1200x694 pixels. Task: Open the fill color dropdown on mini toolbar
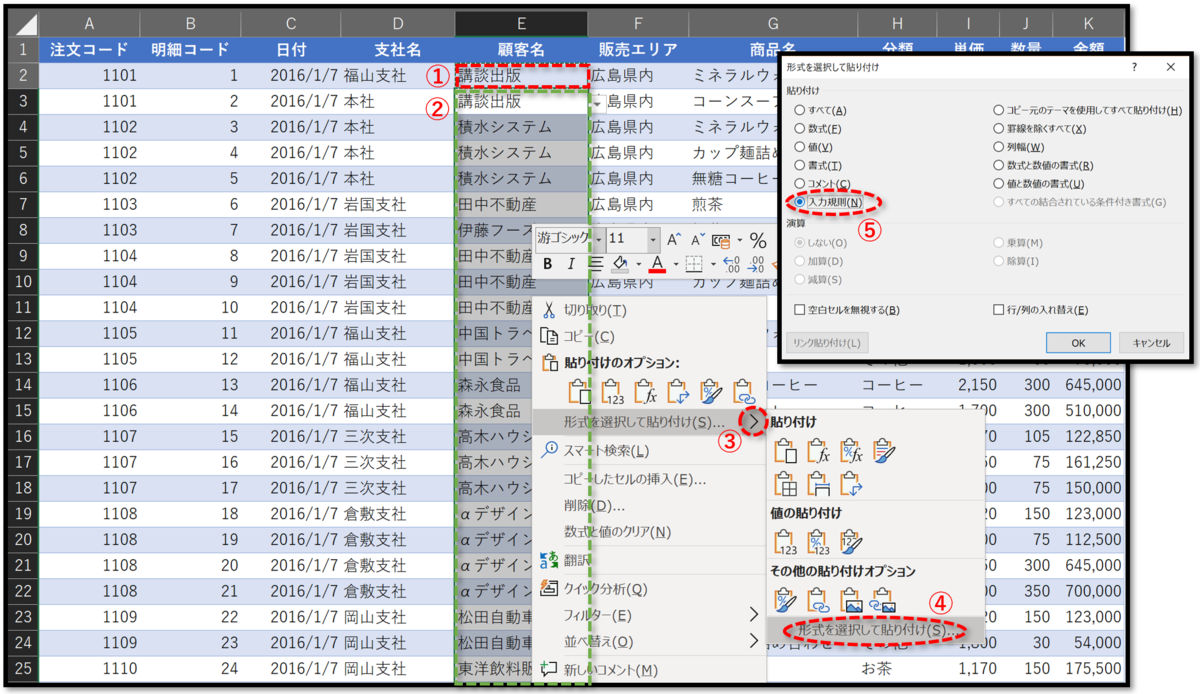tap(639, 264)
